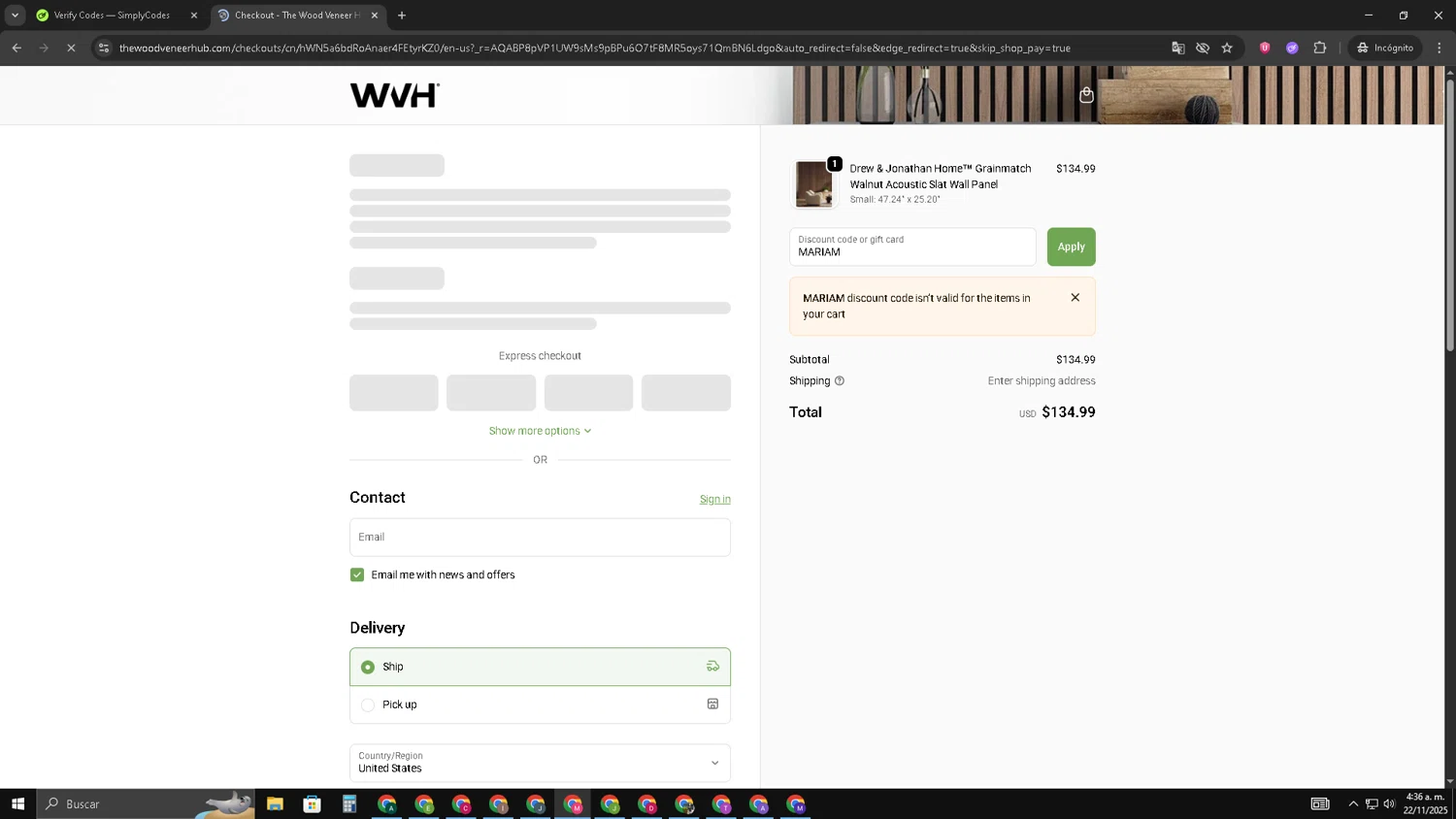Screen dimensions: 1456x819
Task: Click the Incógnito profile button
Action: 1385,48
